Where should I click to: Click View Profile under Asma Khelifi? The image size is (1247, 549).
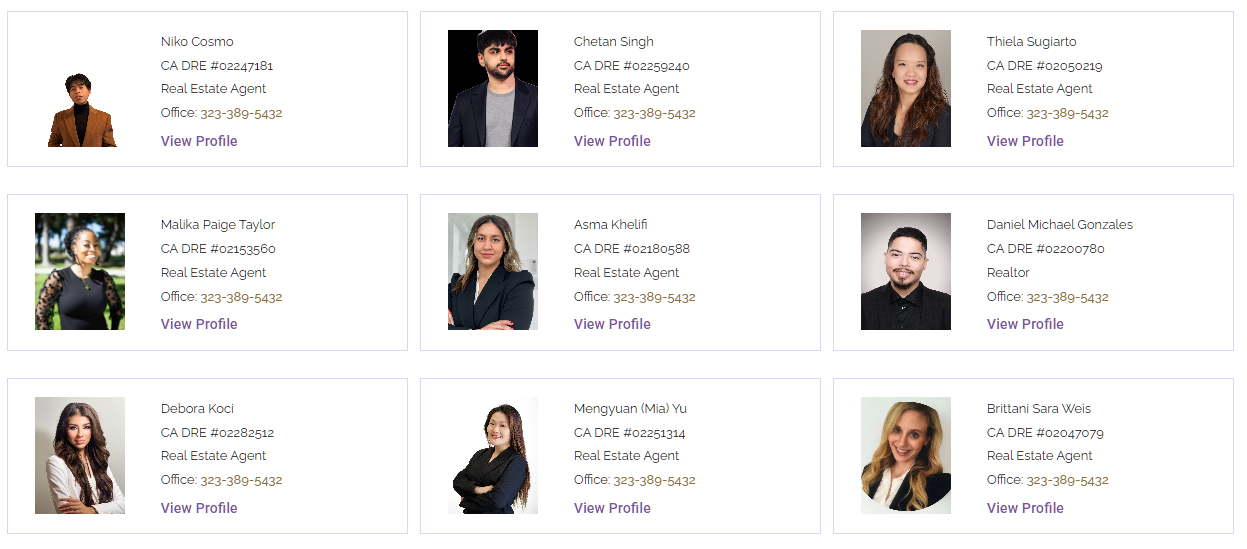pos(612,324)
